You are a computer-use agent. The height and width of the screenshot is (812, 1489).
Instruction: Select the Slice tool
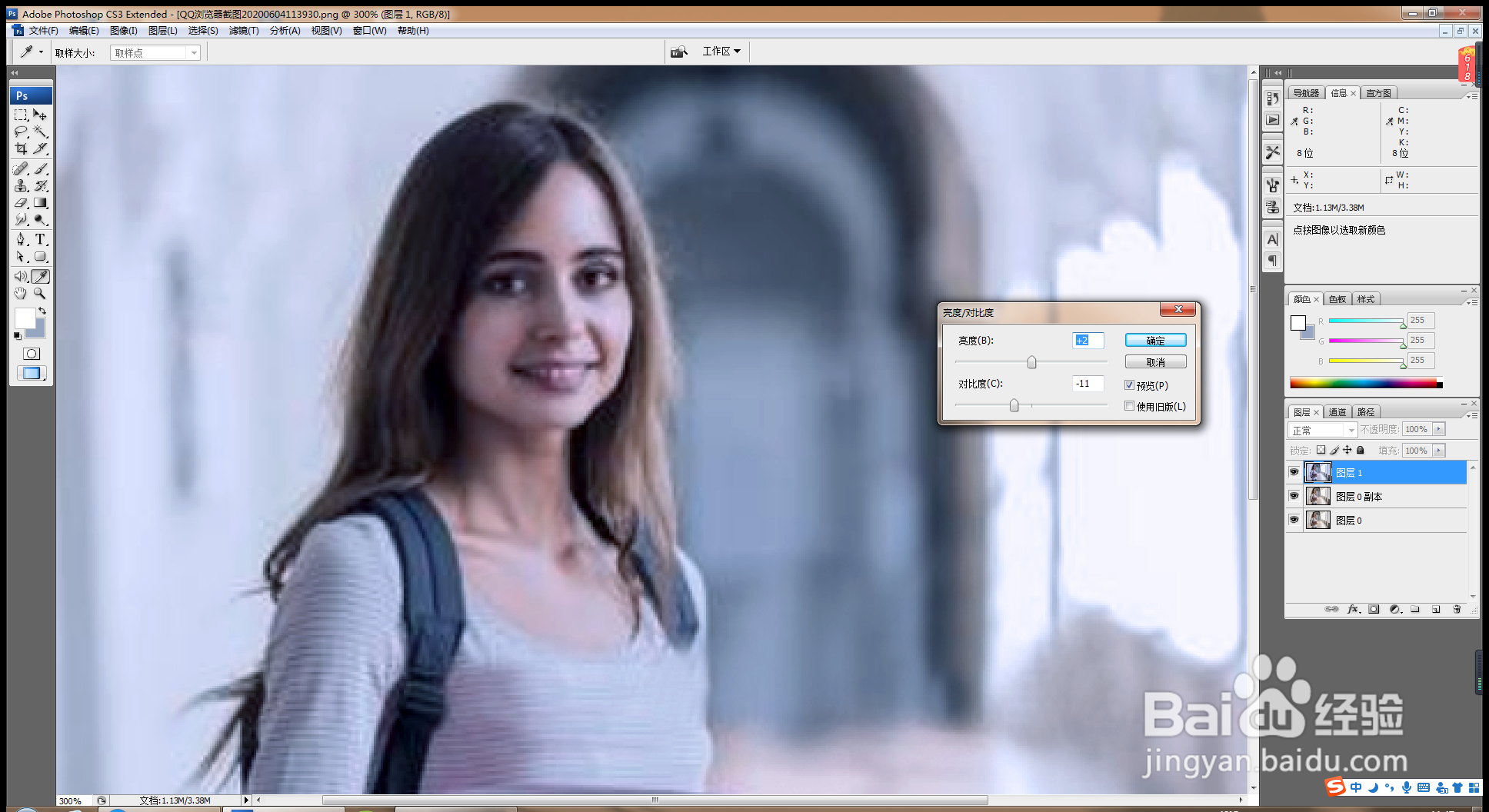click(41, 148)
